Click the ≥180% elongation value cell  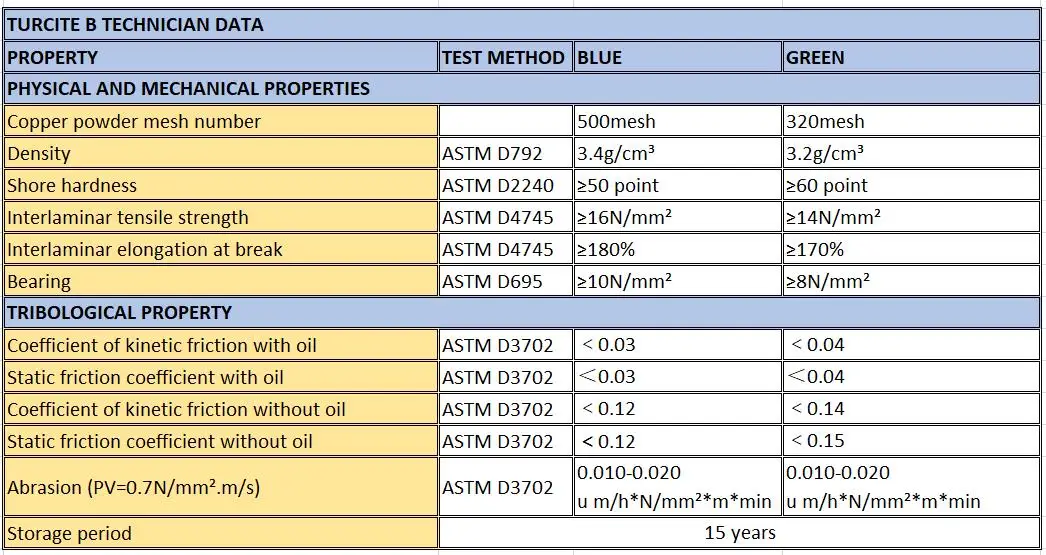tap(677, 249)
